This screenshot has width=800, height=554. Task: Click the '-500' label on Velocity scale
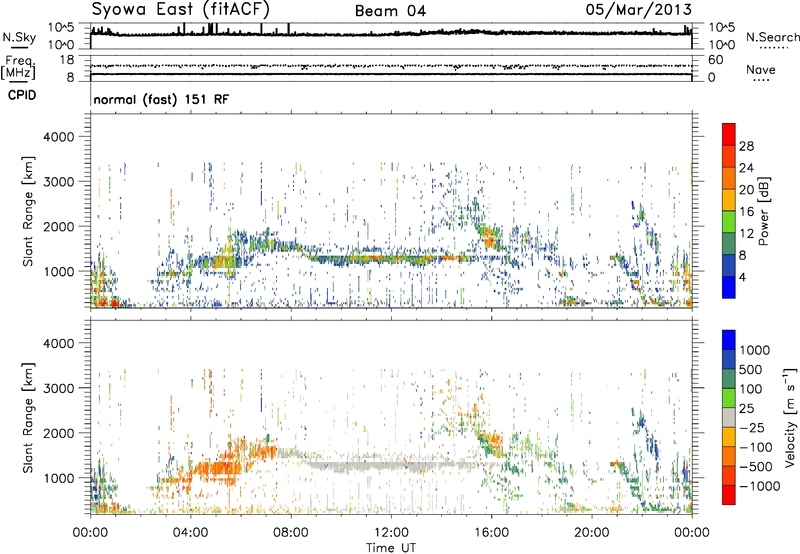pos(756,467)
